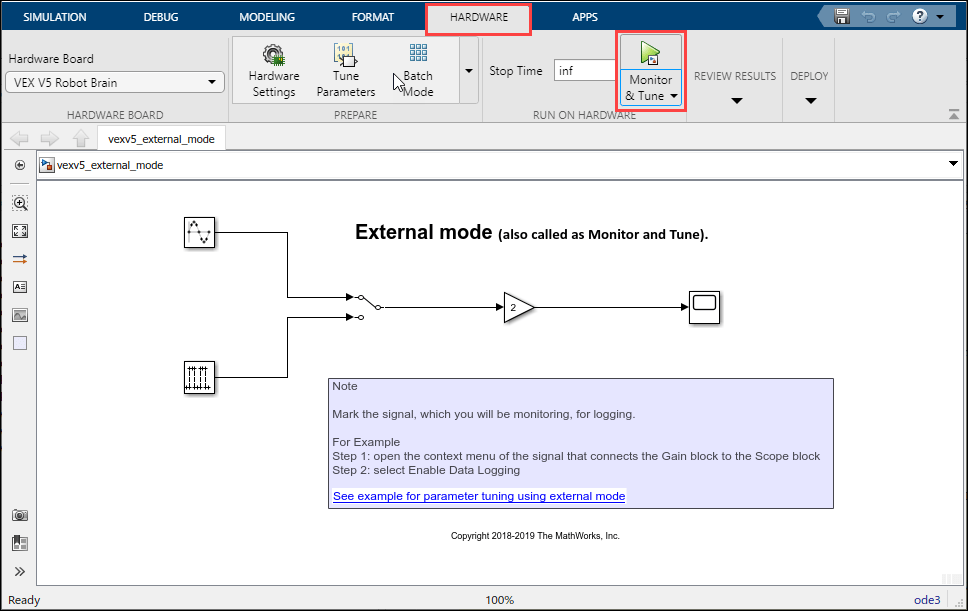
Task: Click the save icon in title toolbar
Action: coord(842,17)
